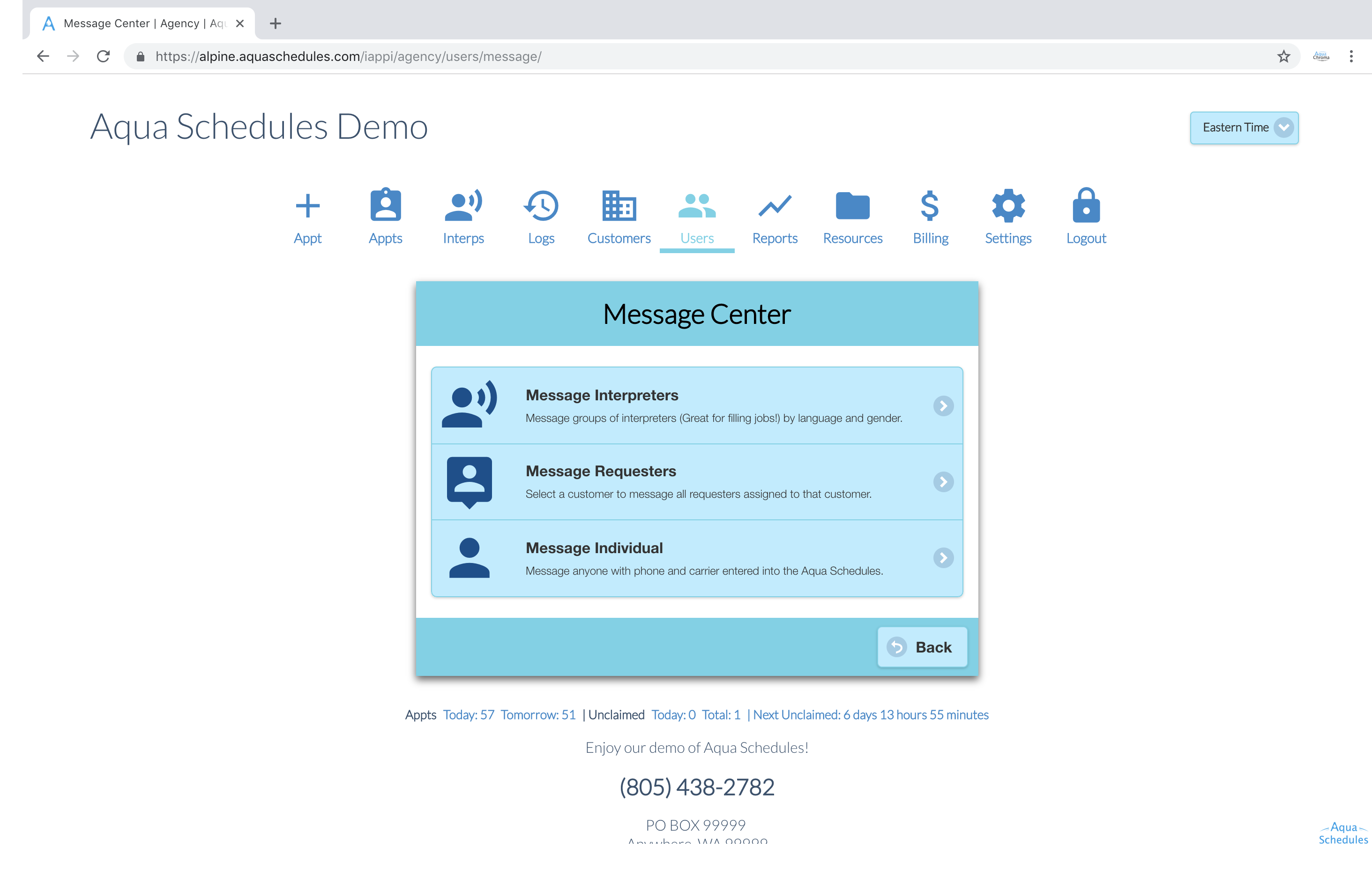
Task: Expand Message Requesters with its chevron arrow
Action: tap(943, 482)
